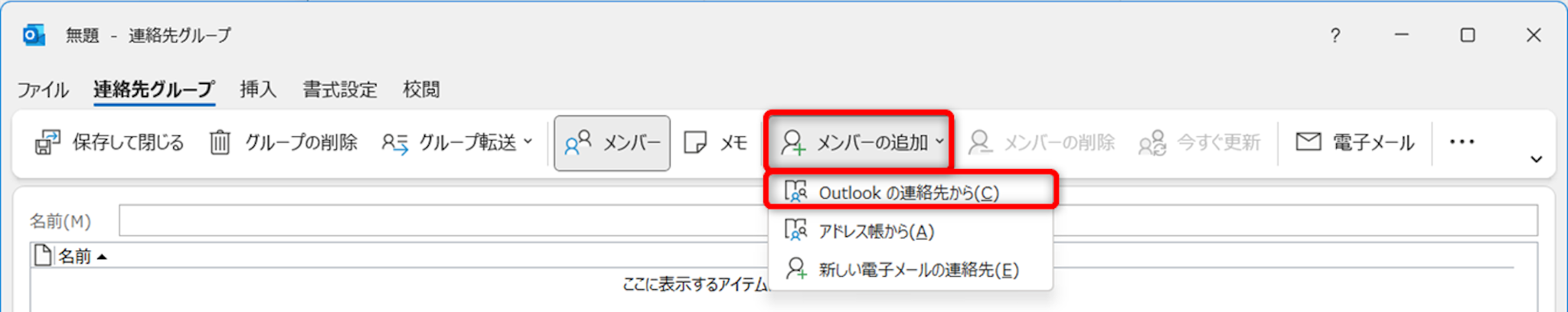Switch to the 挿入 tab
Image resolution: width=1568 pixels, height=312 pixels.
[x=258, y=89]
